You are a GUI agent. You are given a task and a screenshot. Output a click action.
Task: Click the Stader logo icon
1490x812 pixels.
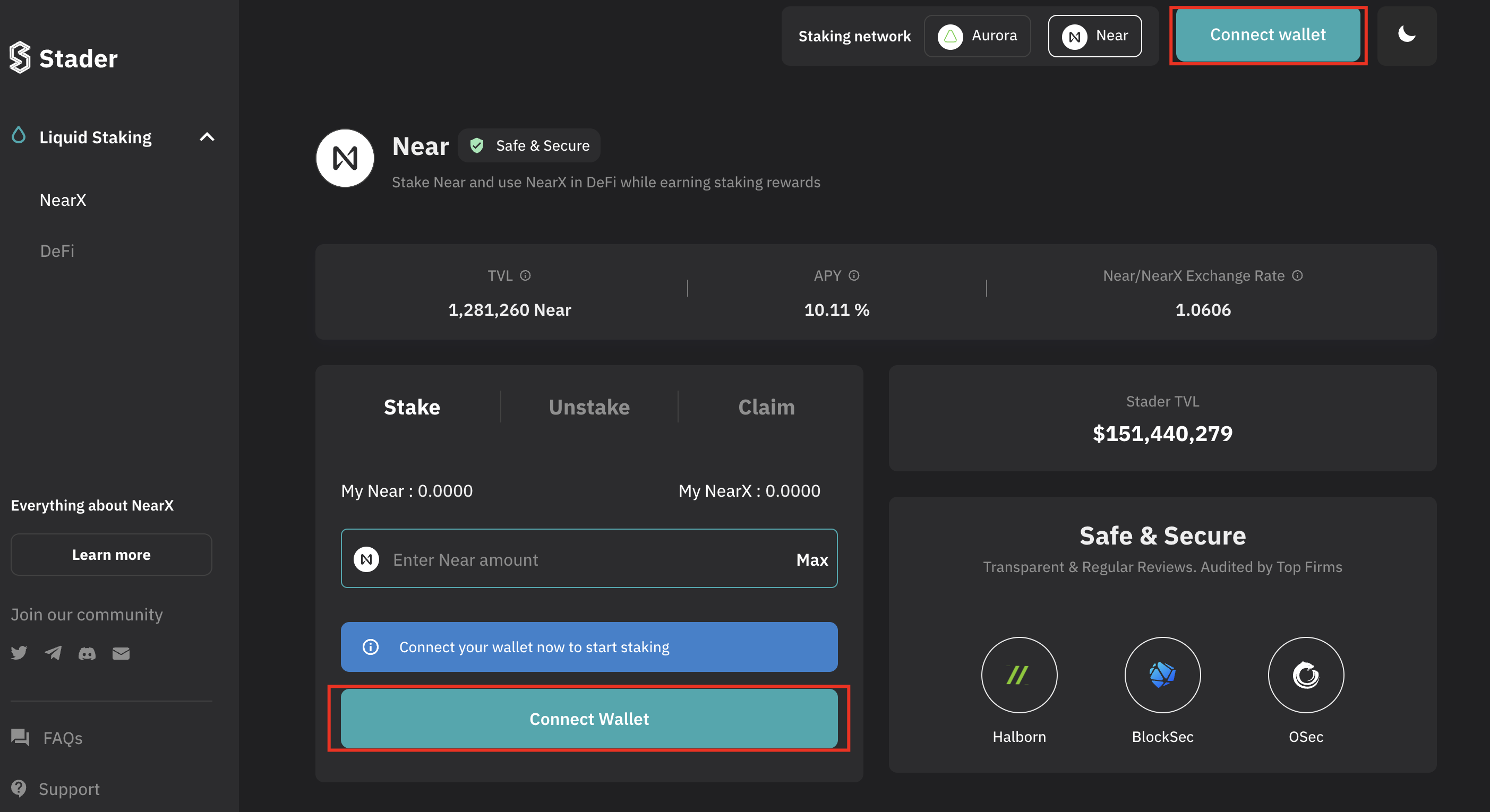(20, 57)
